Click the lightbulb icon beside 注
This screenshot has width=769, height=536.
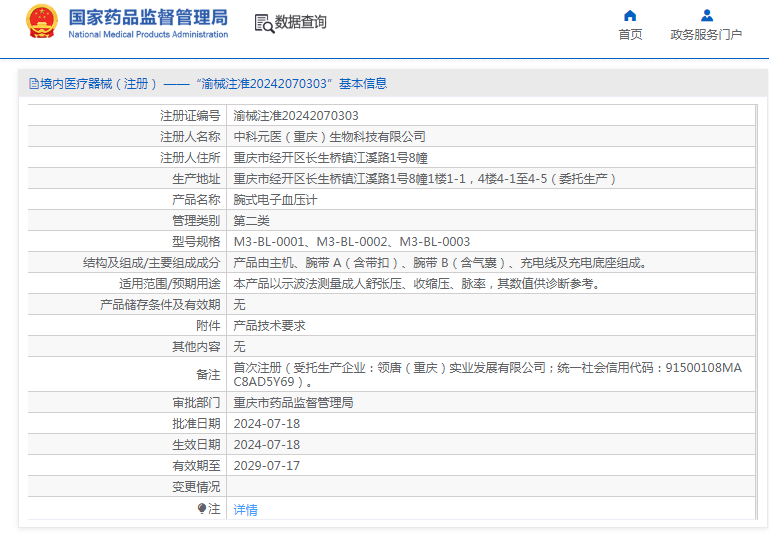(x=202, y=509)
